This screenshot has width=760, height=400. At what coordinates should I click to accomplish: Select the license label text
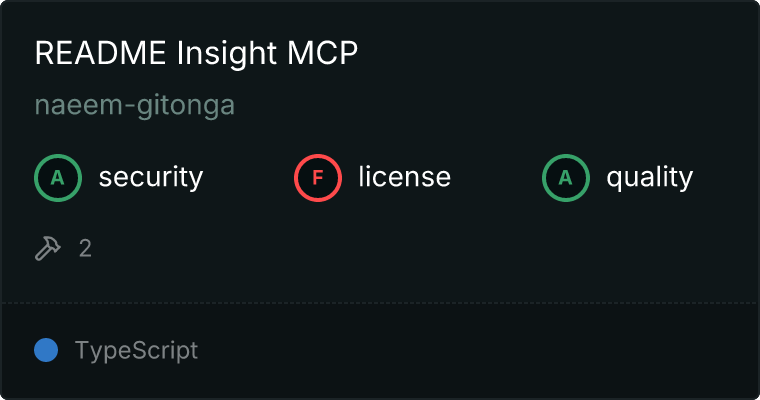point(405,178)
